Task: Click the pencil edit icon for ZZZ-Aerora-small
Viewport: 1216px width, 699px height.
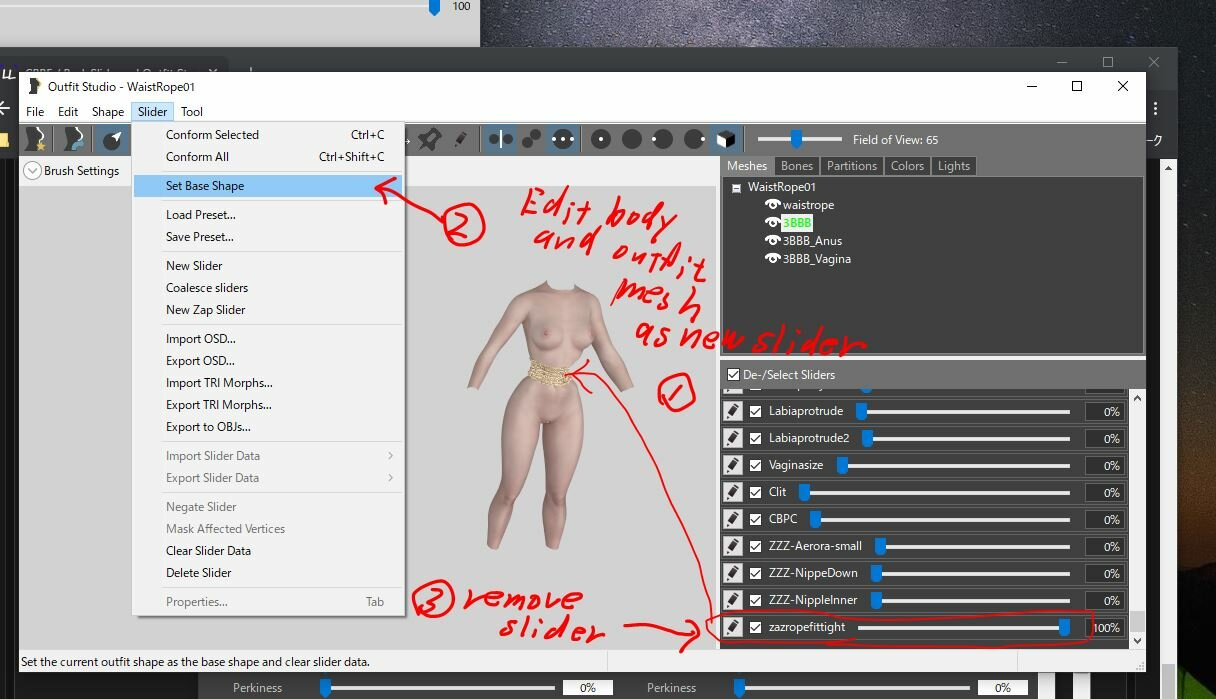Action: click(733, 546)
